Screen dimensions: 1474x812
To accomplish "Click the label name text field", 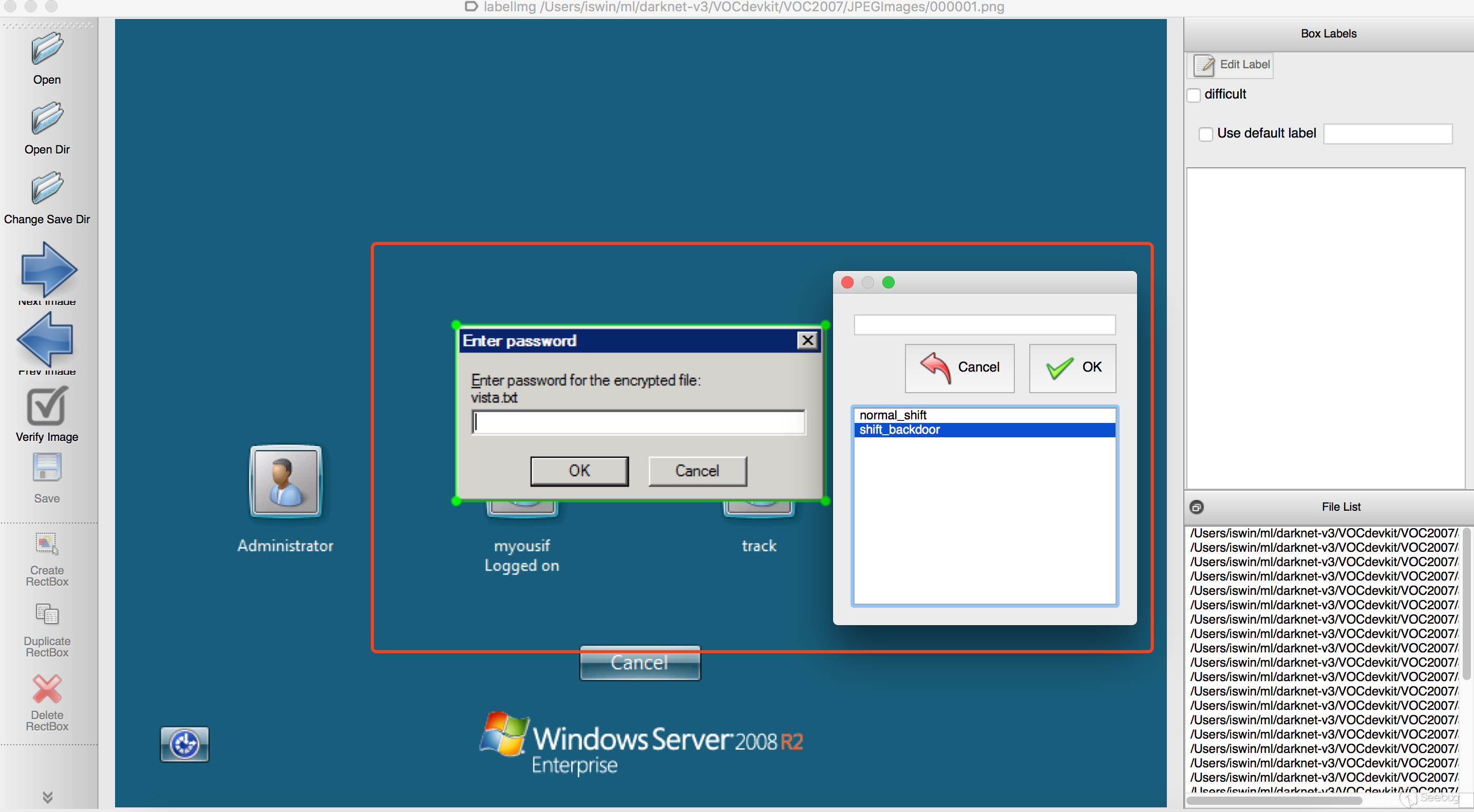I will click(984, 325).
